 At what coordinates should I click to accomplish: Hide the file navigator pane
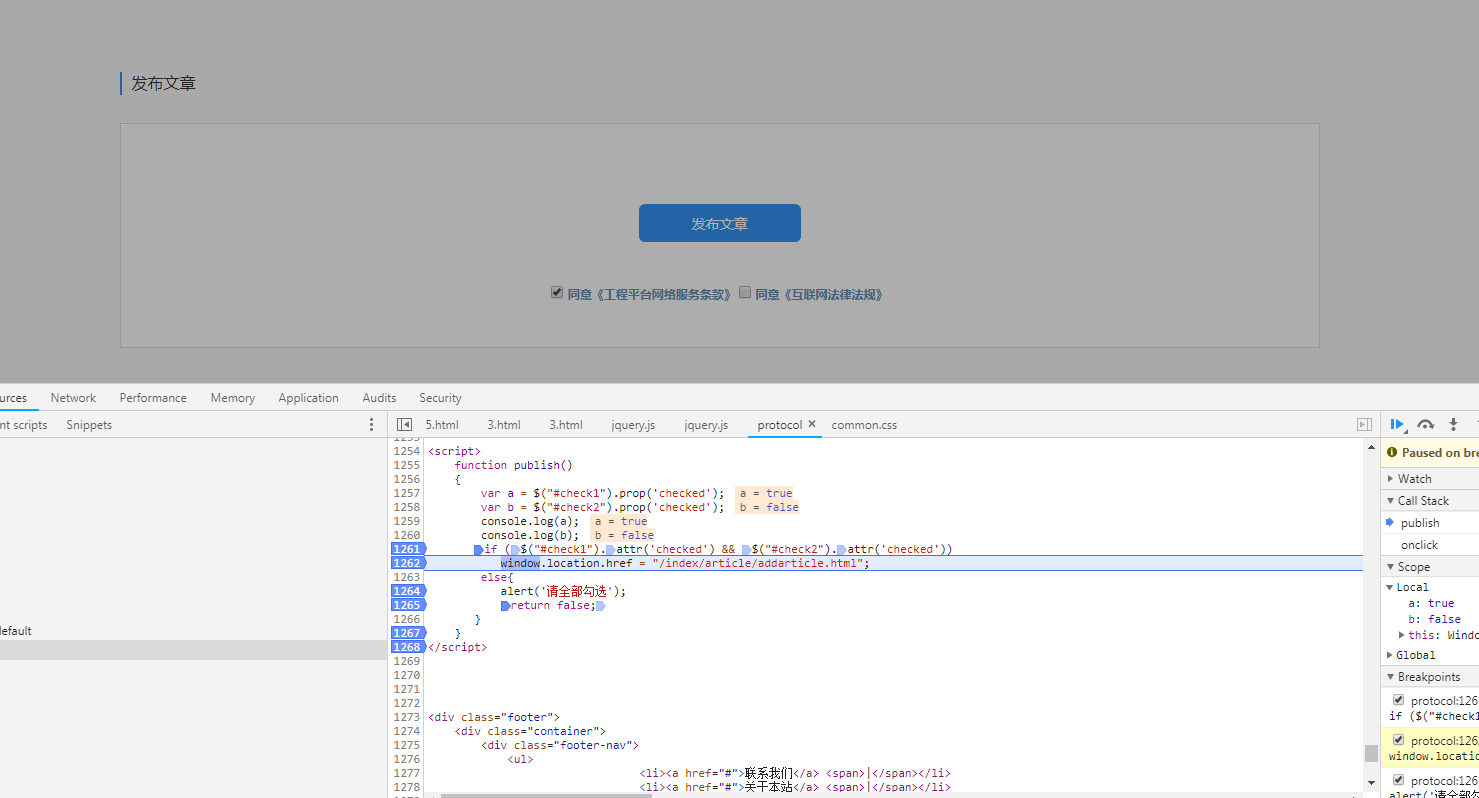(404, 425)
